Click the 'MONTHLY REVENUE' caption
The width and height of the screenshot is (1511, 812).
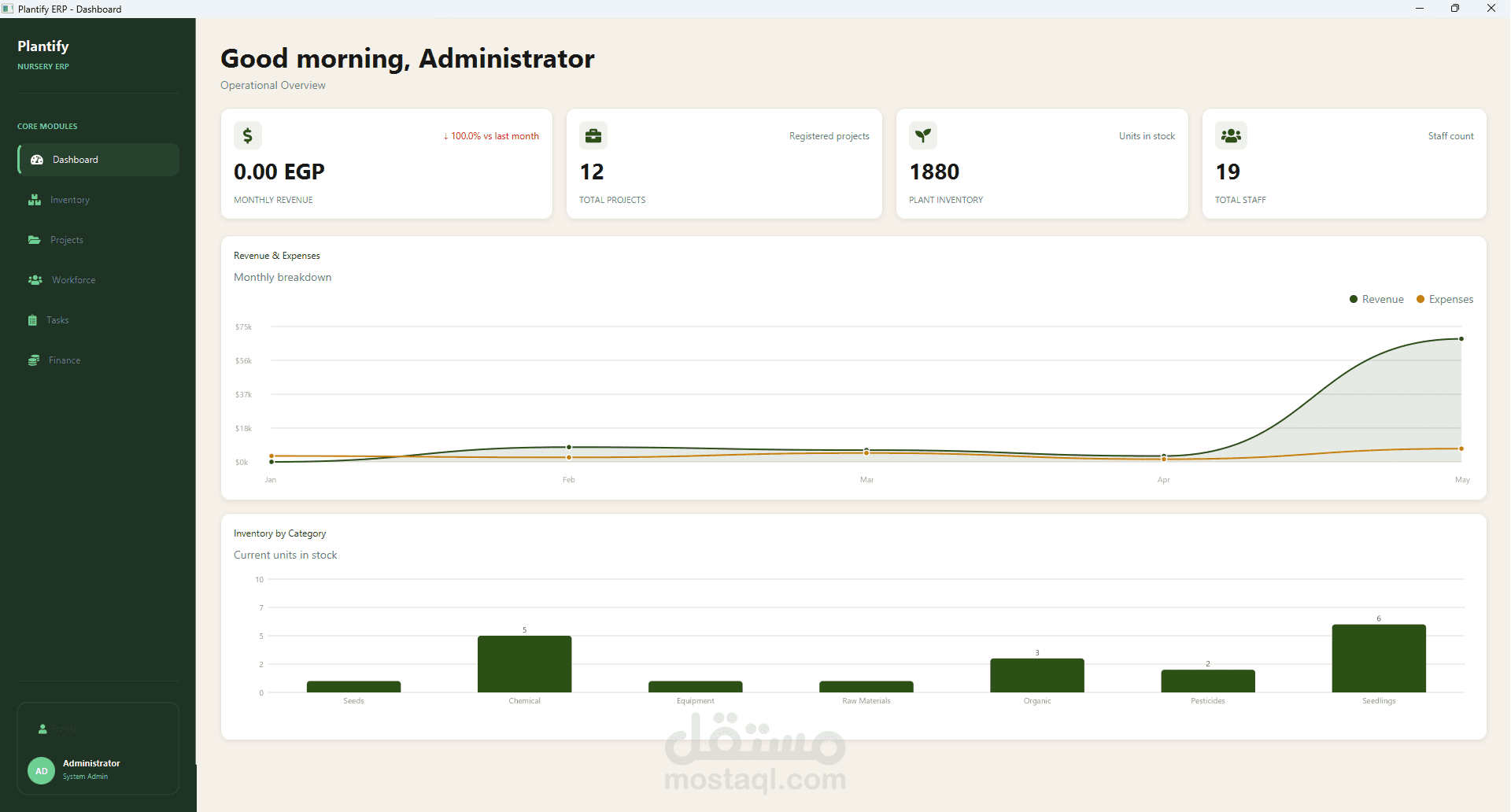coord(273,200)
